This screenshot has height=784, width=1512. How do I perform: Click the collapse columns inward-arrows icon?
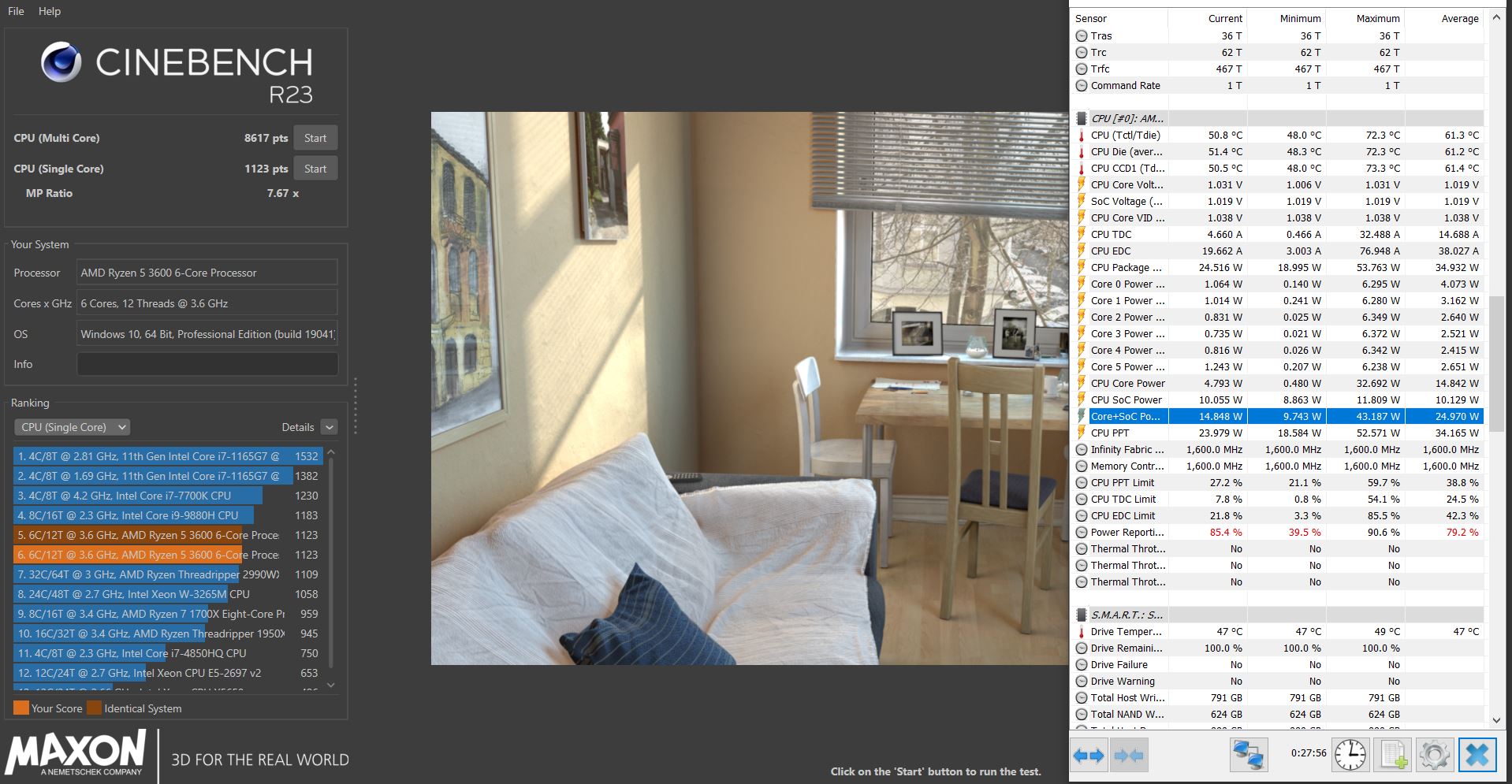click(1128, 755)
